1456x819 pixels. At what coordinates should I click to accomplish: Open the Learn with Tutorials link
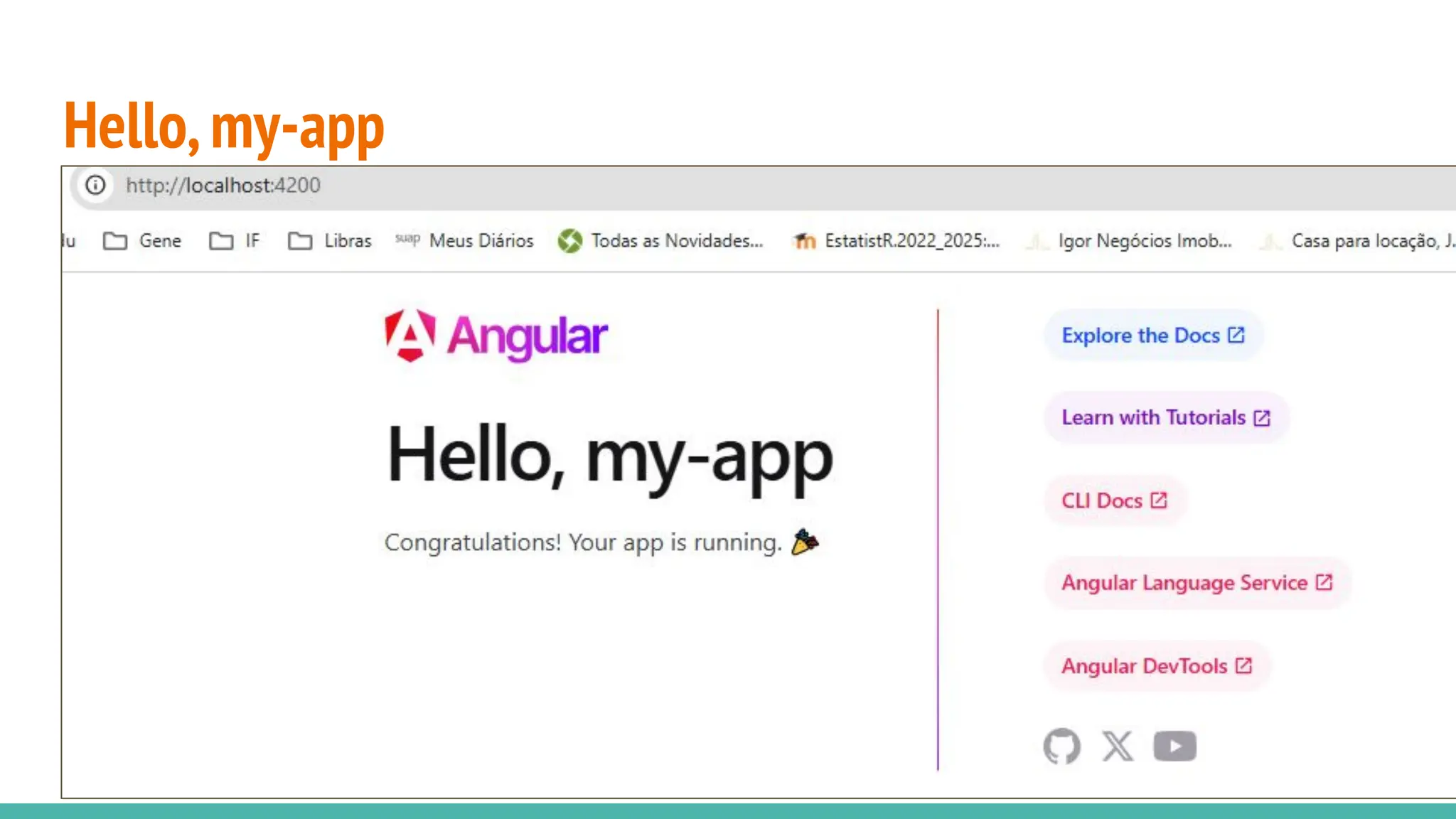(x=1166, y=417)
